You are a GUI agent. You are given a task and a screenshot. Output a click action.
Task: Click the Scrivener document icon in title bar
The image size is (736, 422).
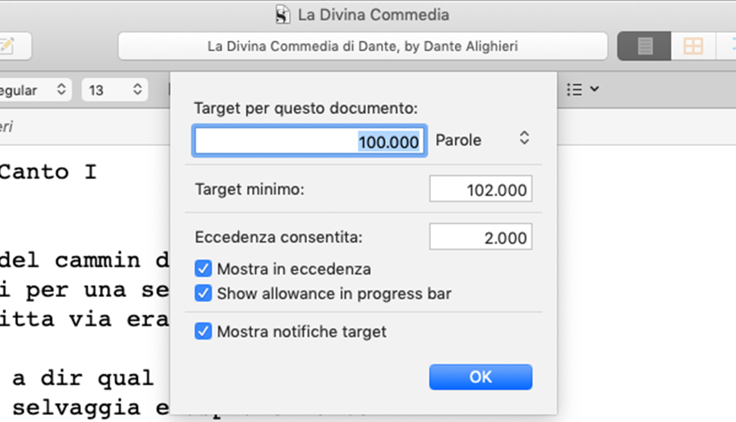click(x=283, y=15)
